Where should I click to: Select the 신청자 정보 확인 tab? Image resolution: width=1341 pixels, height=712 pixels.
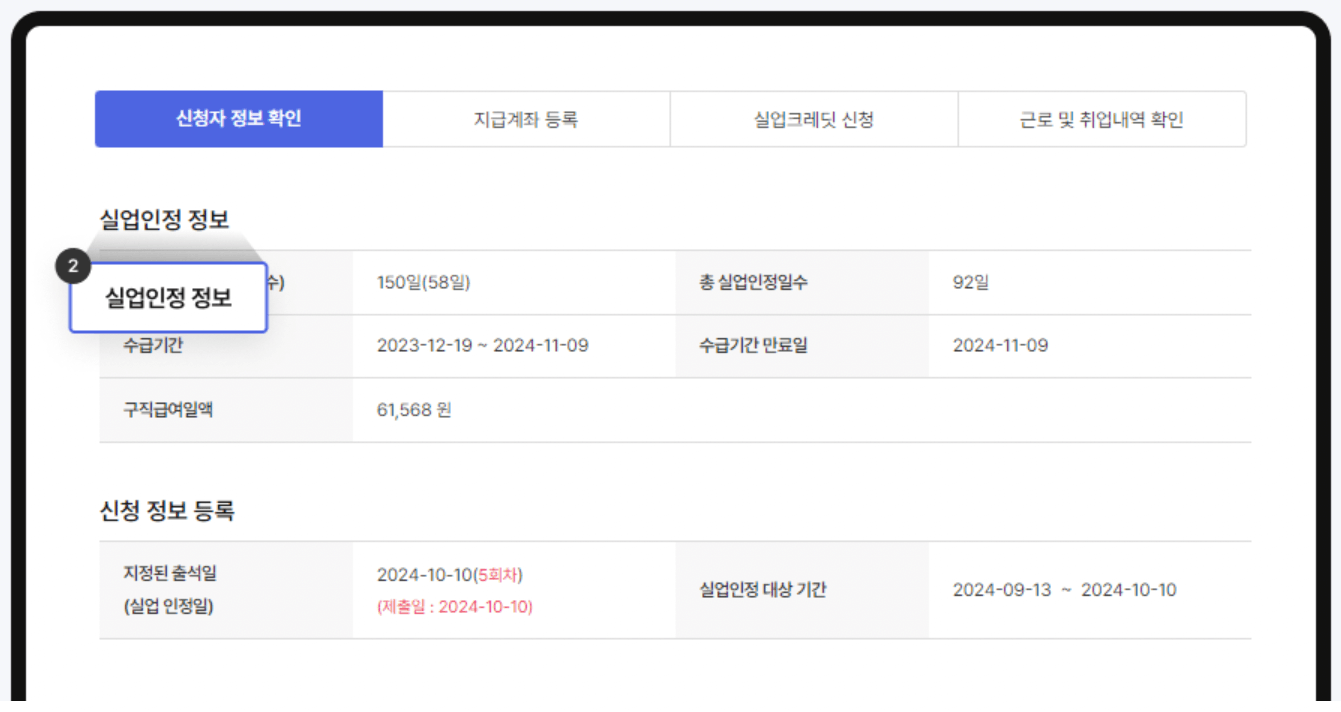(x=237, y=118)
